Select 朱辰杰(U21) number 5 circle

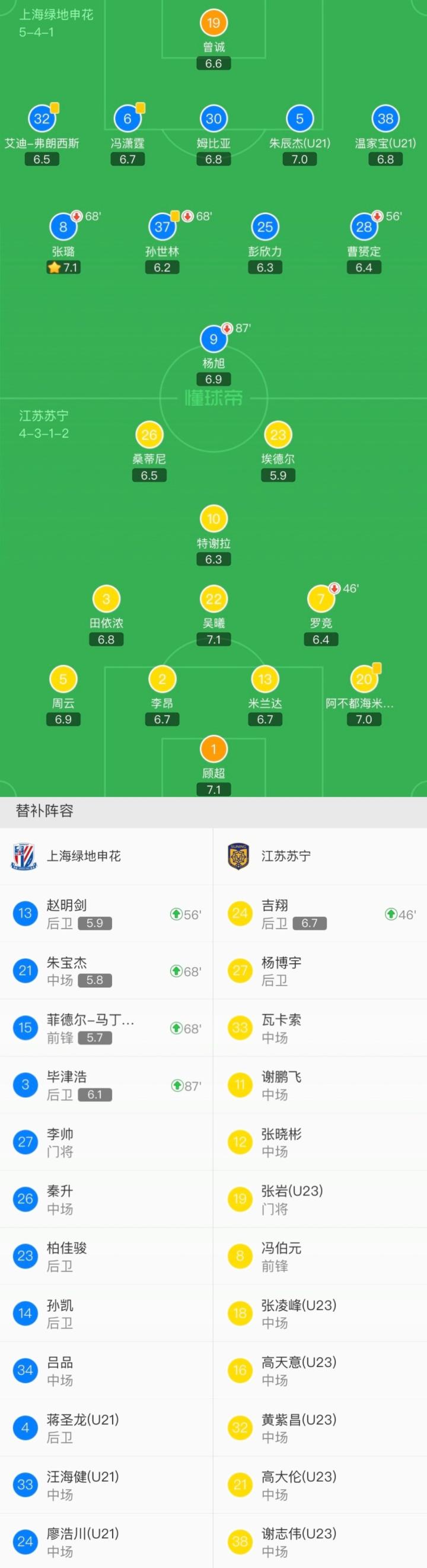(299, 119)
